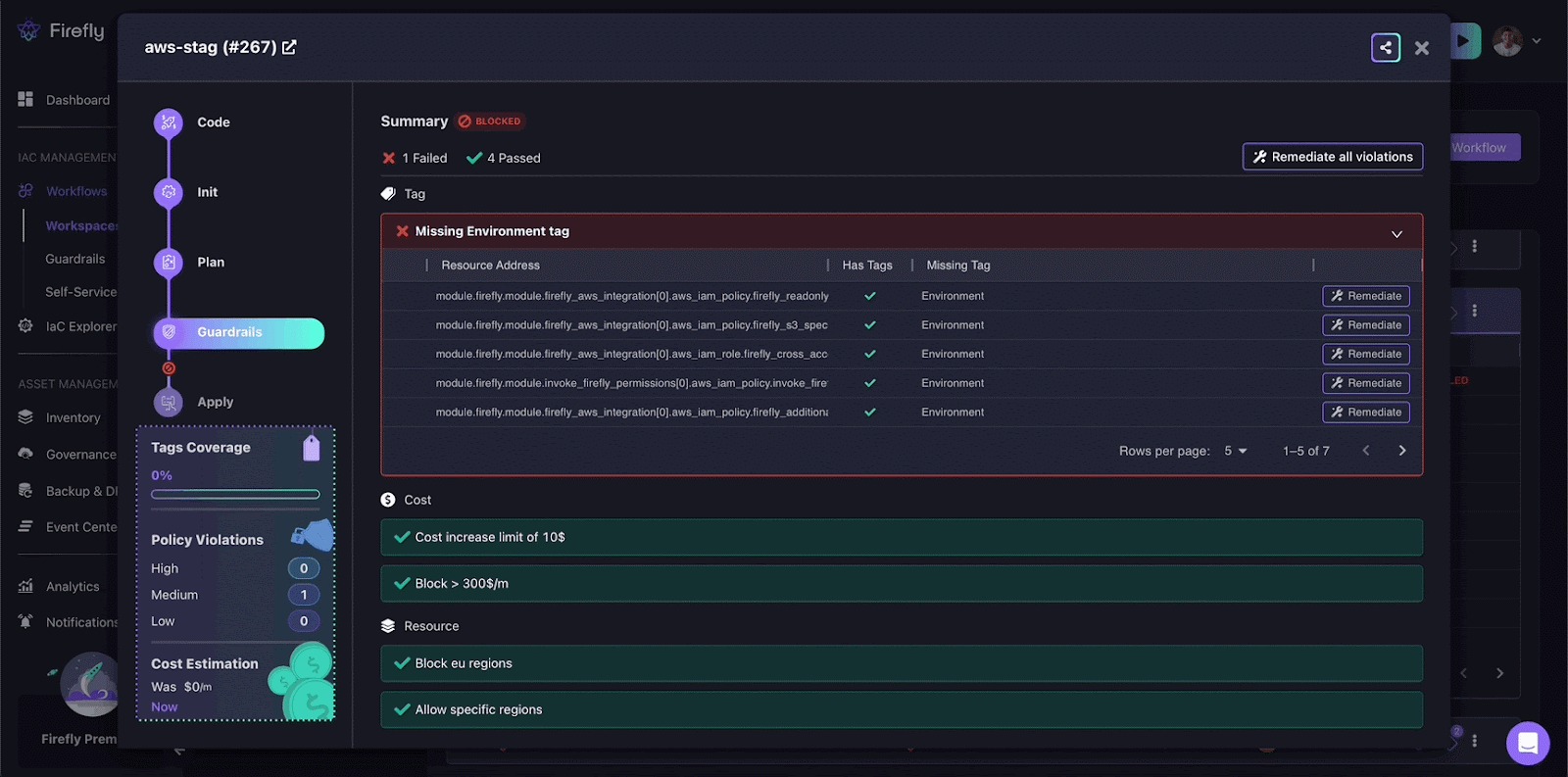This screenshot has height=777, width=1568.
Task: Click the user avatar in top bar
Action: click(1507, 41)
